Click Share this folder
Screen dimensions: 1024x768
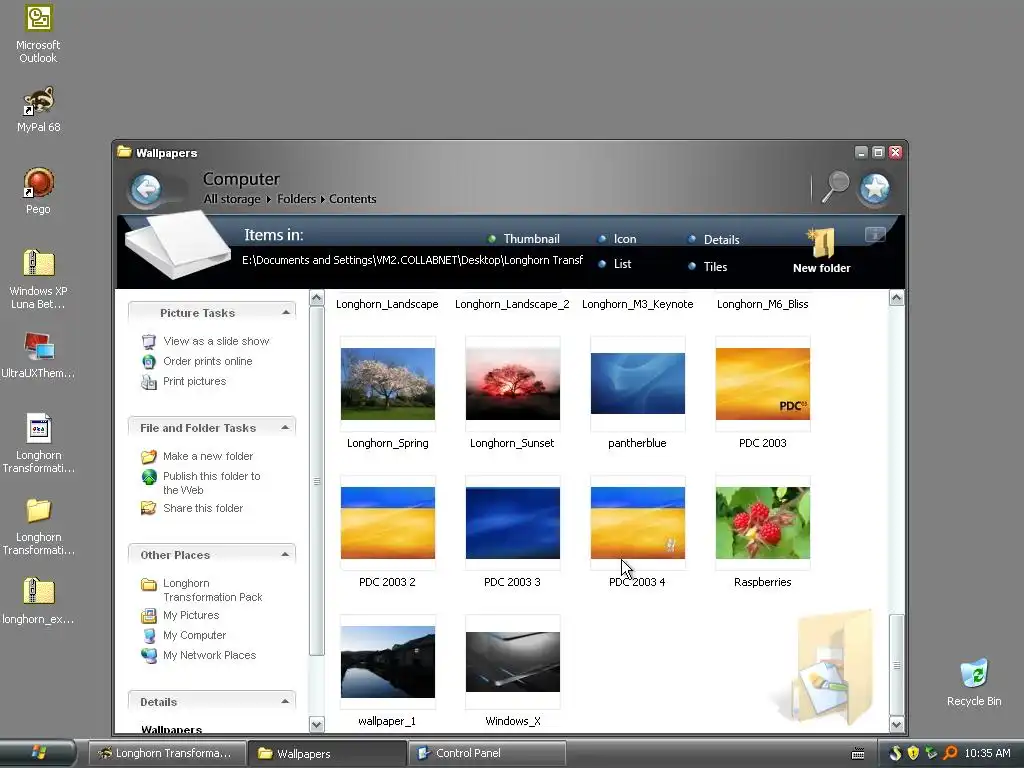(x=203, y=508)
